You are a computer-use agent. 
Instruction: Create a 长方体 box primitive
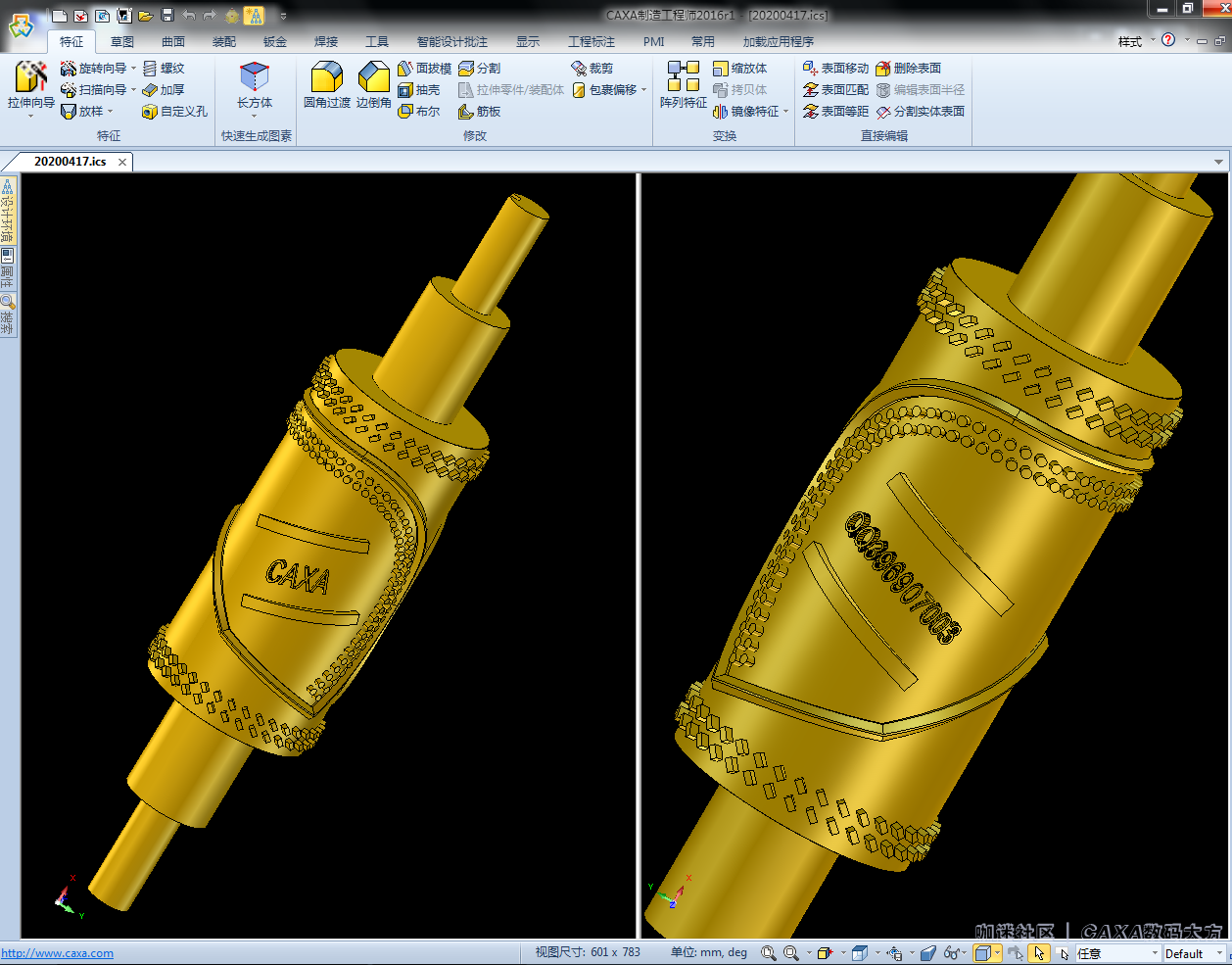pos(255,84)
